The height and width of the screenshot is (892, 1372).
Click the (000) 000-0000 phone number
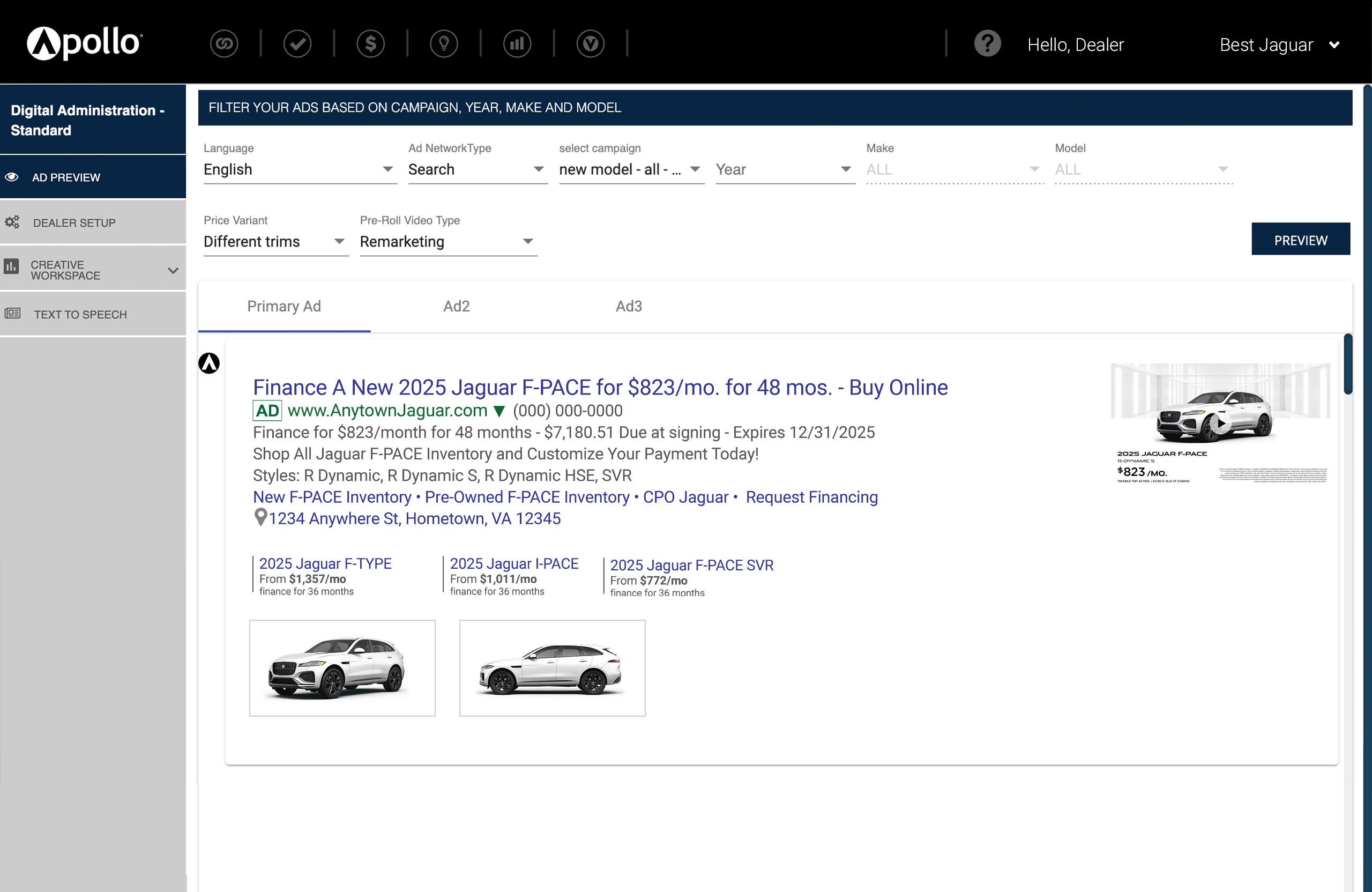coord(568,411)
